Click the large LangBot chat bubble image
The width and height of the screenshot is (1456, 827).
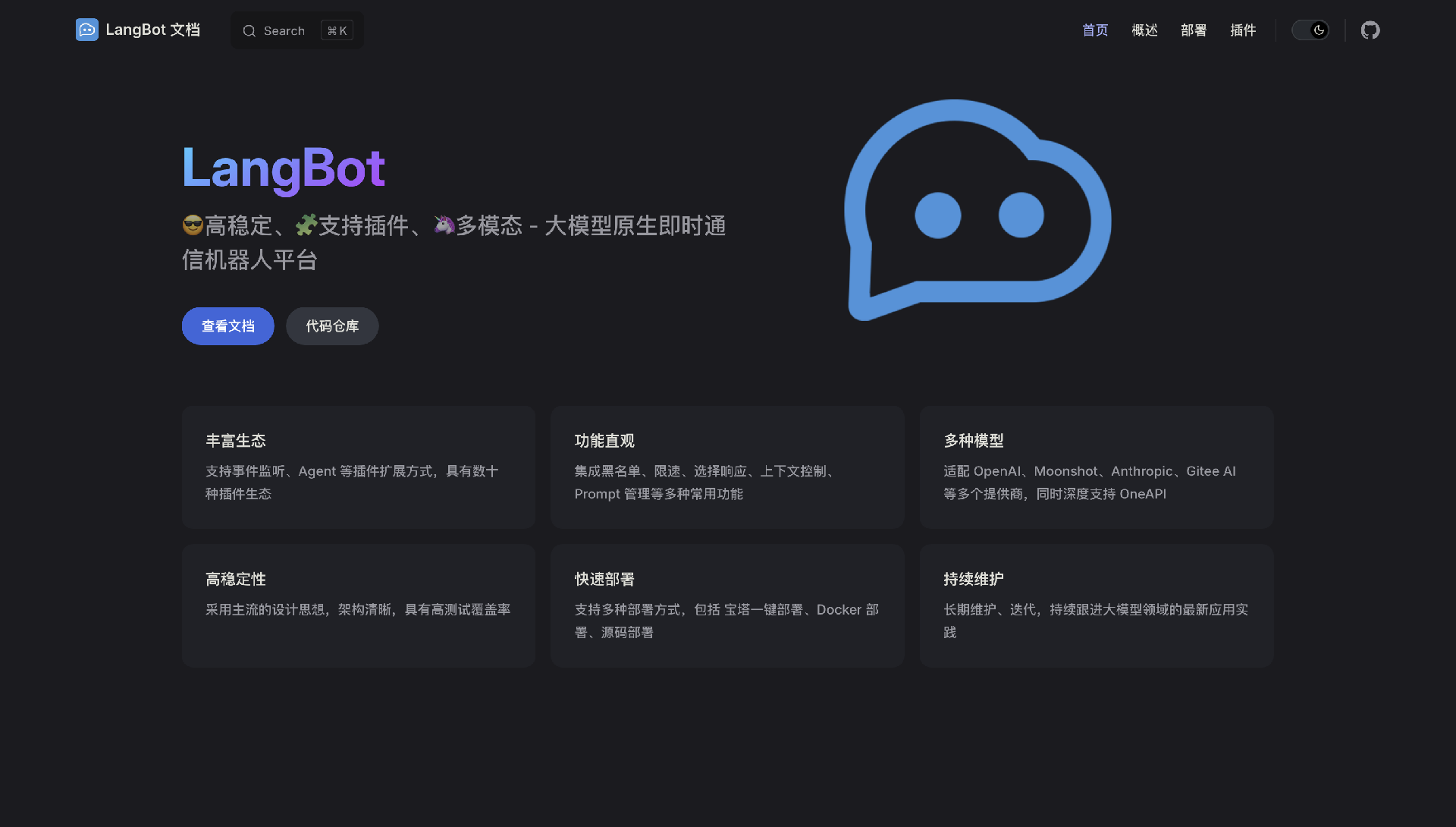pos(977,210)
